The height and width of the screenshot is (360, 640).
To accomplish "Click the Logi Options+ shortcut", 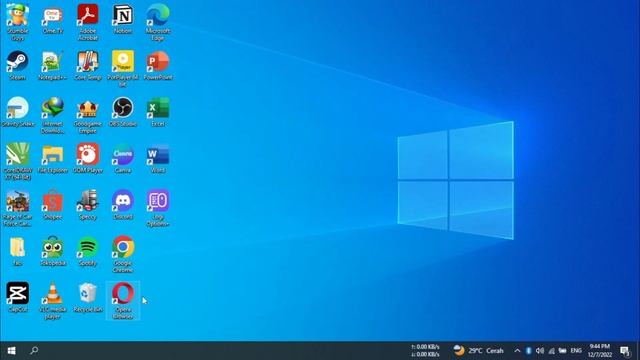I will pyautogui.click(x=158, y=208).
